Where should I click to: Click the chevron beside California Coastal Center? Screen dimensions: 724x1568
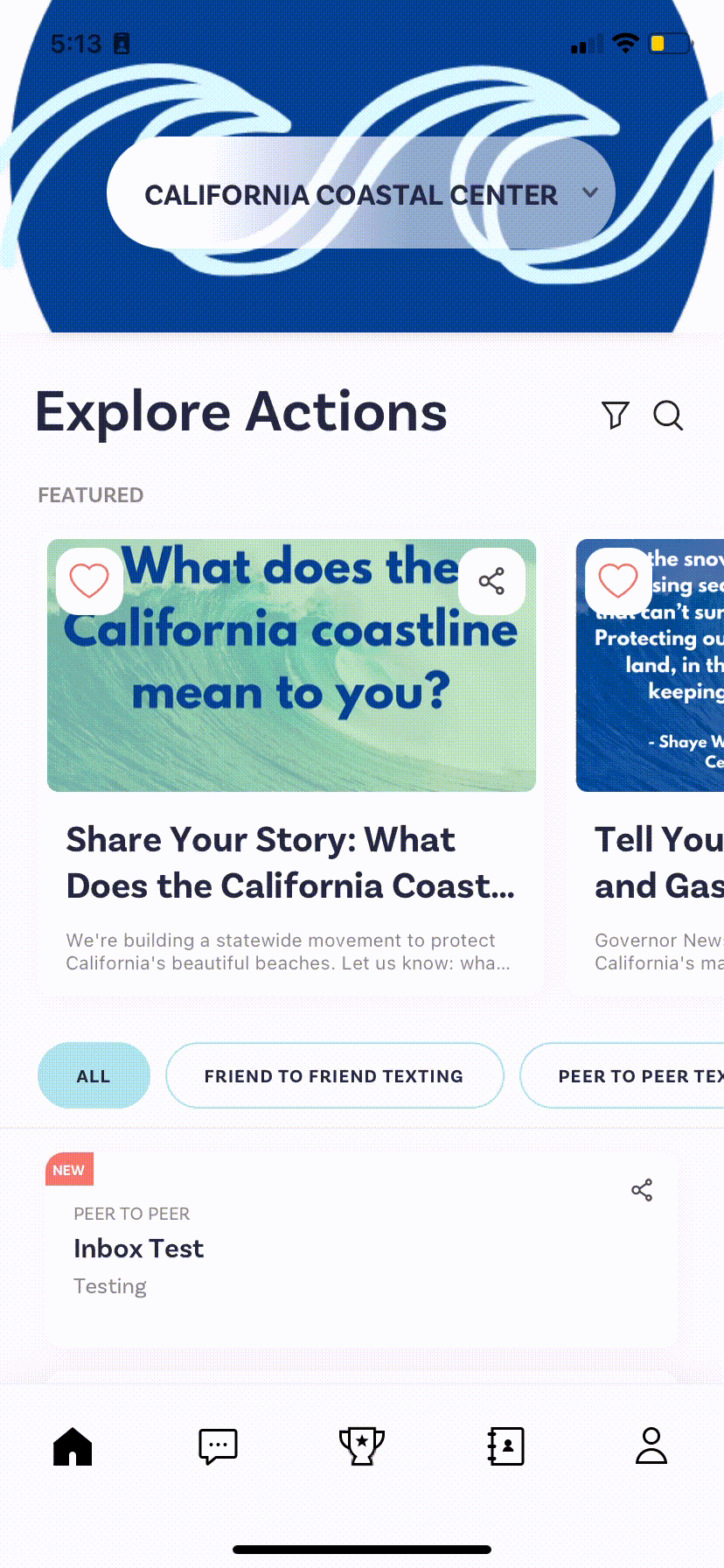[x=590, y=193]
